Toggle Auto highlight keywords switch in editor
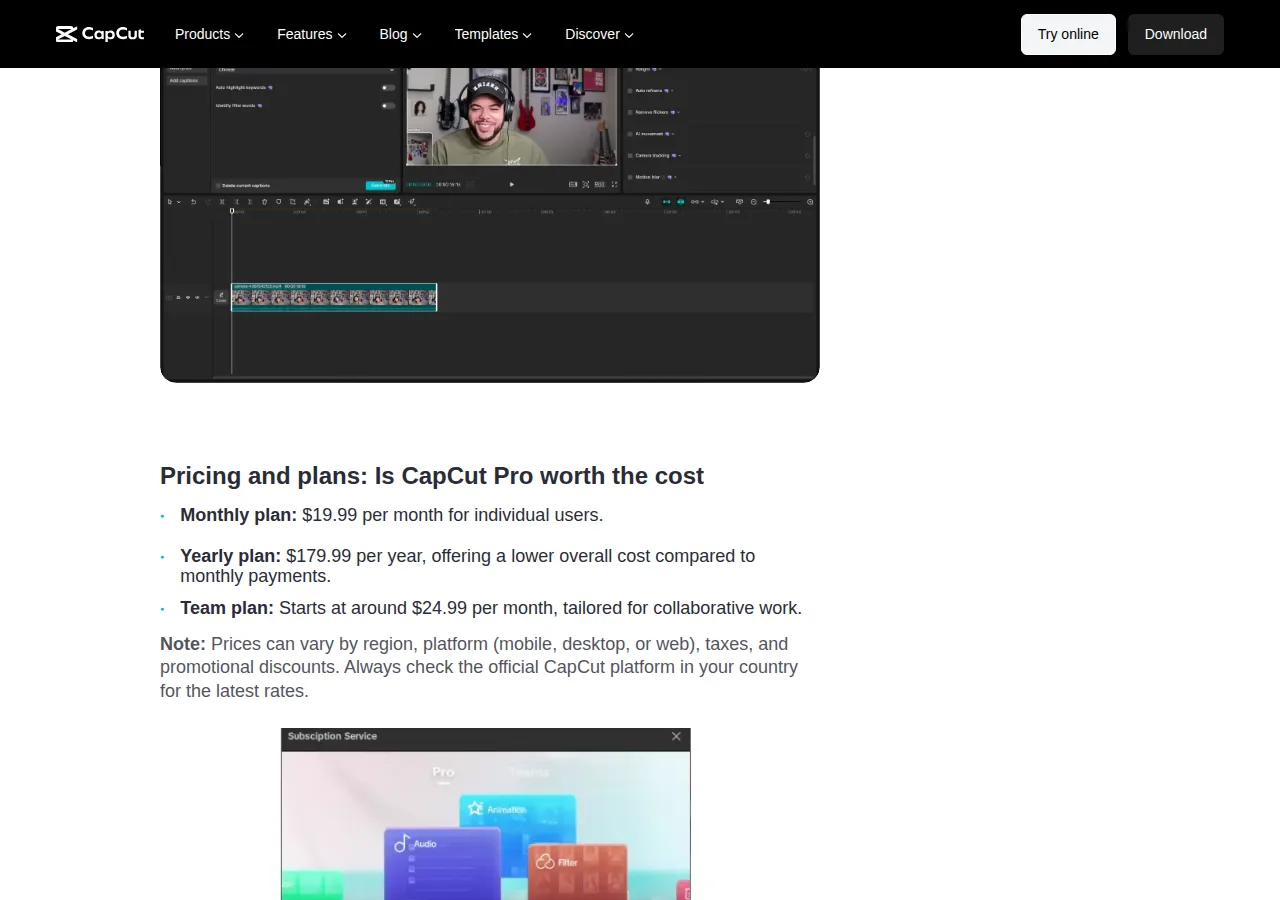This screenshot has height=900, width=1280. click(388, 88)
